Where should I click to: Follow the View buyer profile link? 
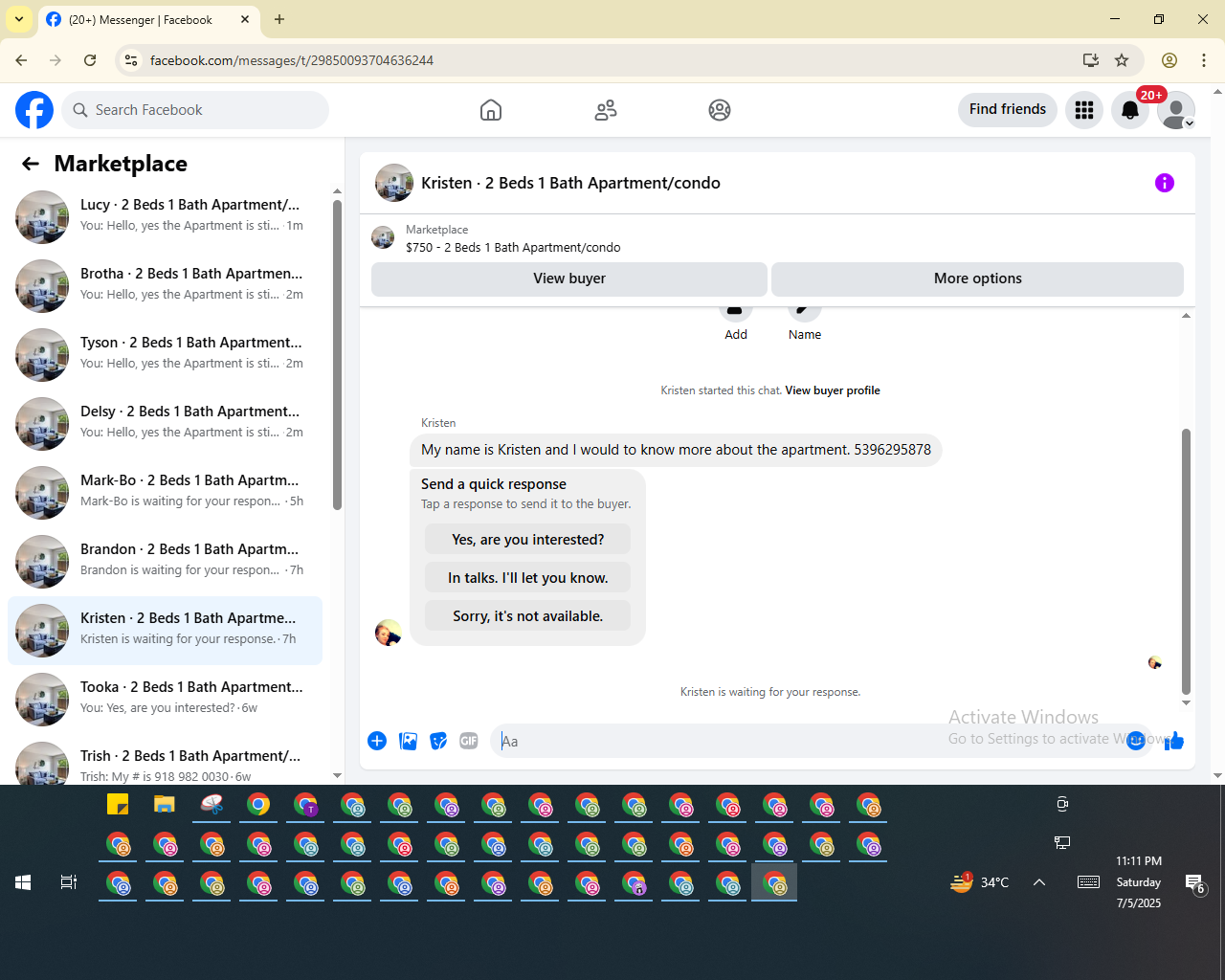point(833,390)
